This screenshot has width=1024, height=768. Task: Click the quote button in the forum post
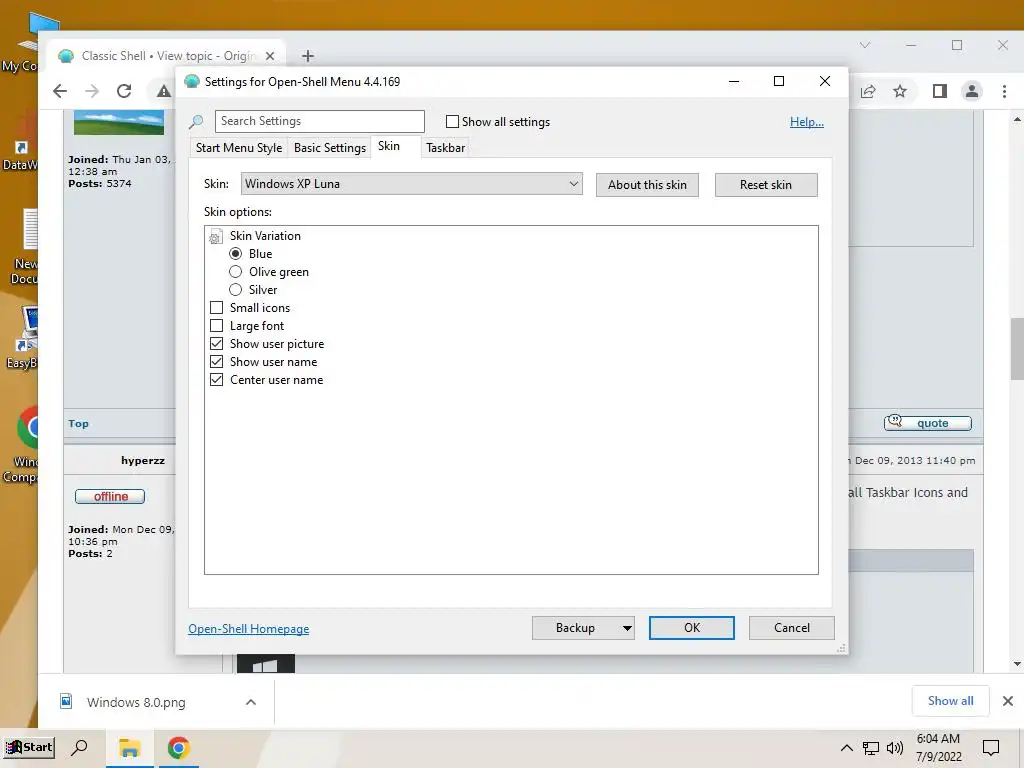pyautogui.click(x=928, y=423)
